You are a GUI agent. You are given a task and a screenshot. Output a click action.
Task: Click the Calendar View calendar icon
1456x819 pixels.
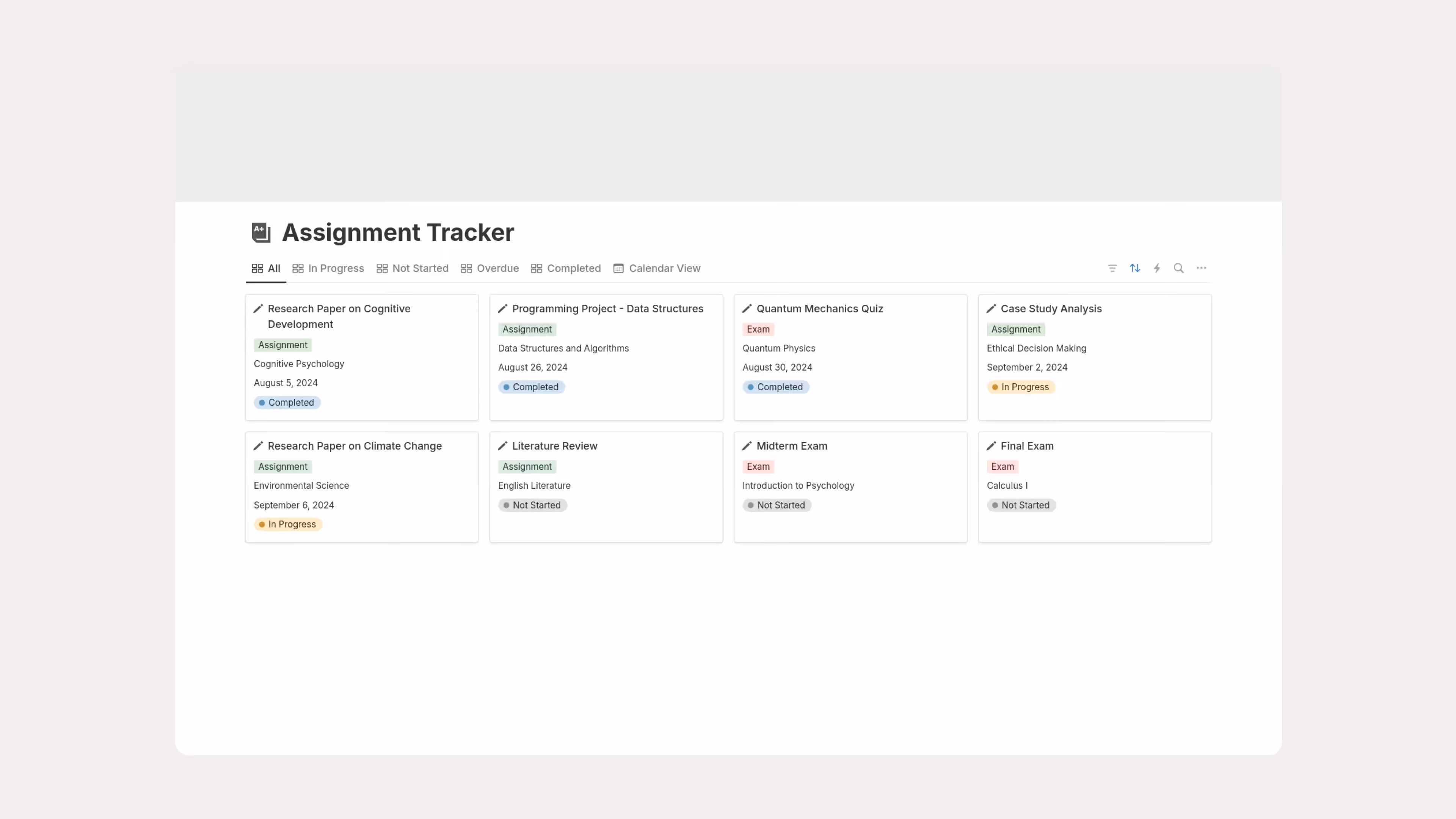pos(618,268)
